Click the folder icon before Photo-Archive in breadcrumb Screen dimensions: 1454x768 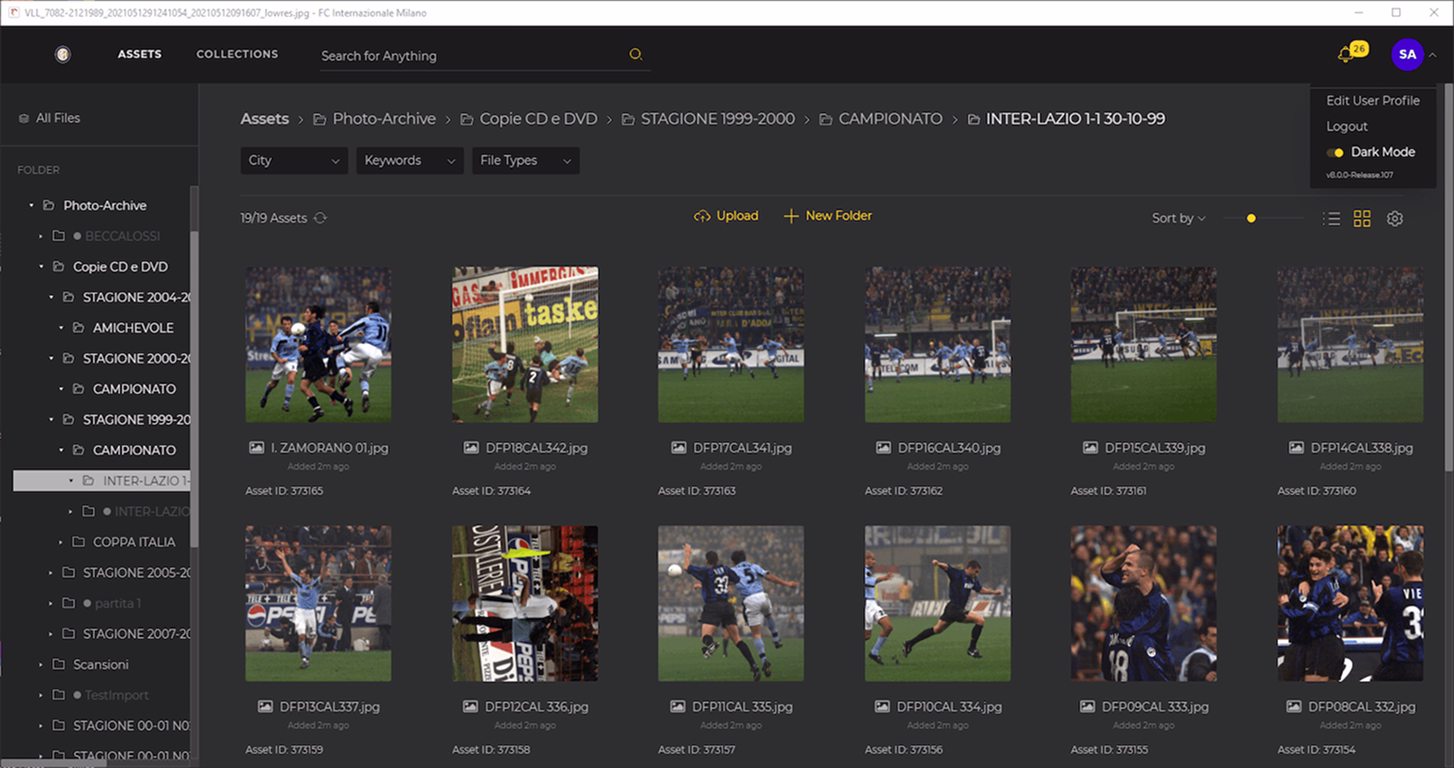(320, 120)
